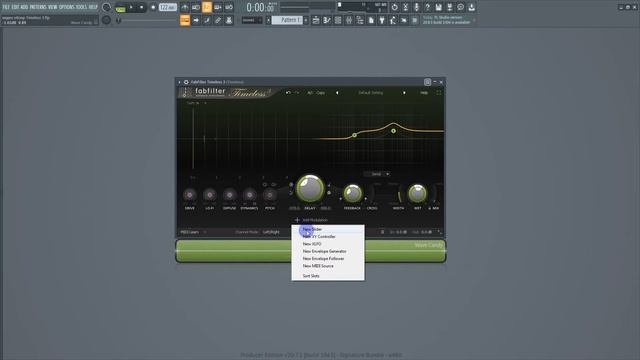This screenshot has width=640, height=360.
Task: Click Add Modulation plus button
Action: click(x=297, y=220)
